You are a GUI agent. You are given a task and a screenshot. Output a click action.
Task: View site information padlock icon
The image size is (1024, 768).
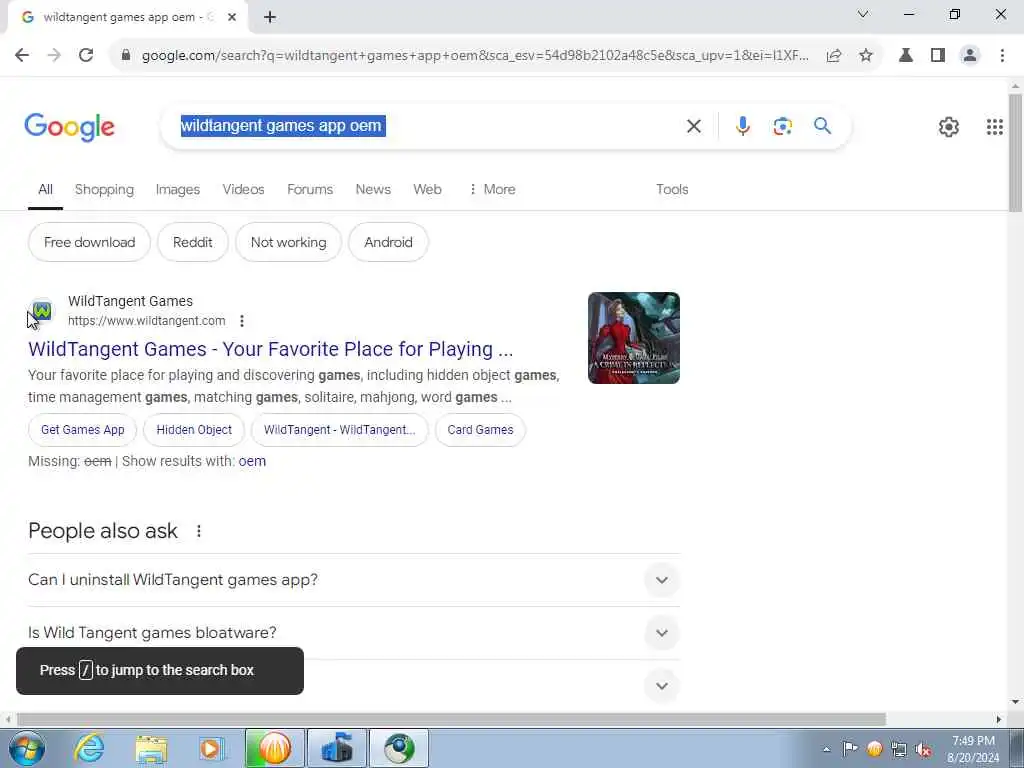125,56
